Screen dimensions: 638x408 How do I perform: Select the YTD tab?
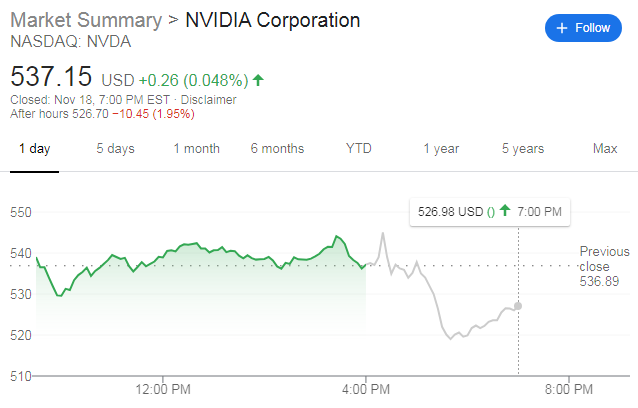pos(358,149)
